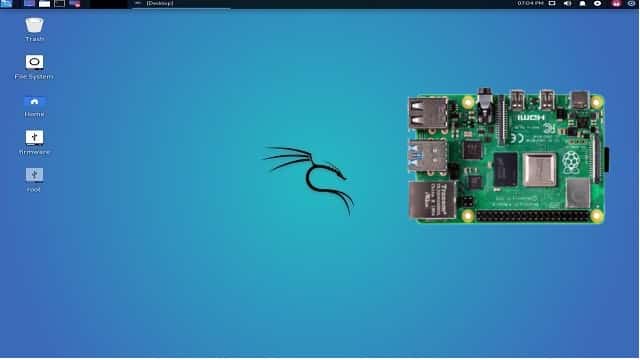The height and width of the screenshot is (360, 640).
Task: Open the file manager panel launcher
Action: [x=44, y=4]
